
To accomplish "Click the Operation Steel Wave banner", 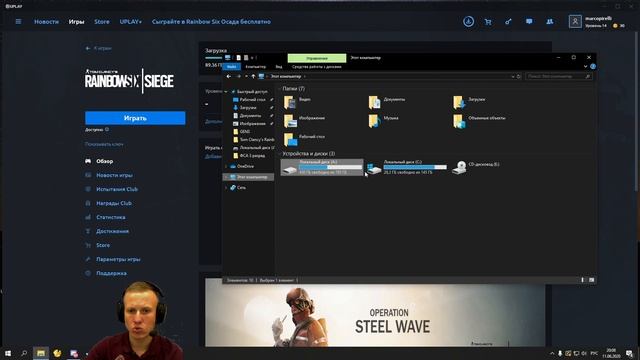I will coord(375,313).
